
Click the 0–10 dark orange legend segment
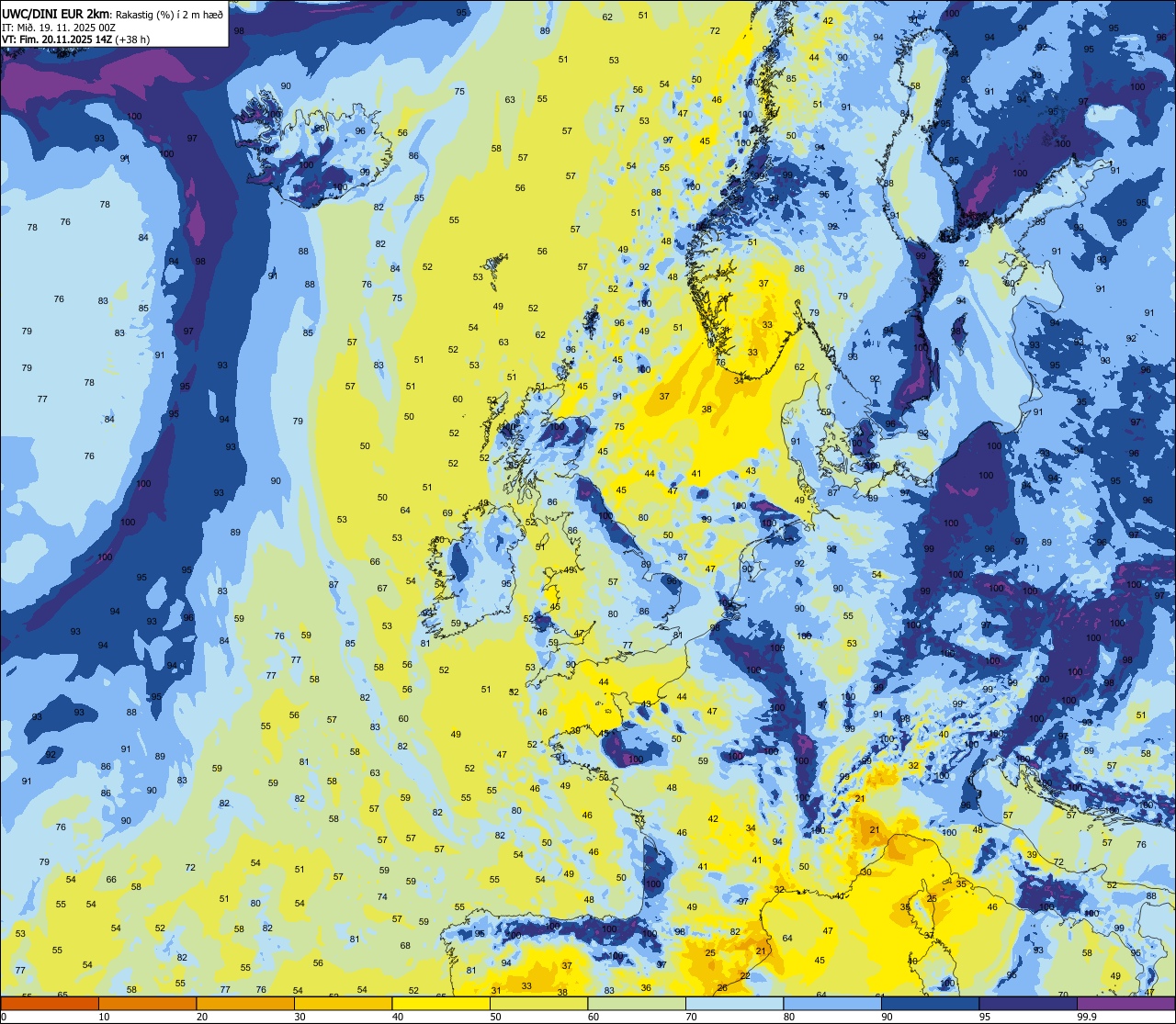pos(50,1004)
